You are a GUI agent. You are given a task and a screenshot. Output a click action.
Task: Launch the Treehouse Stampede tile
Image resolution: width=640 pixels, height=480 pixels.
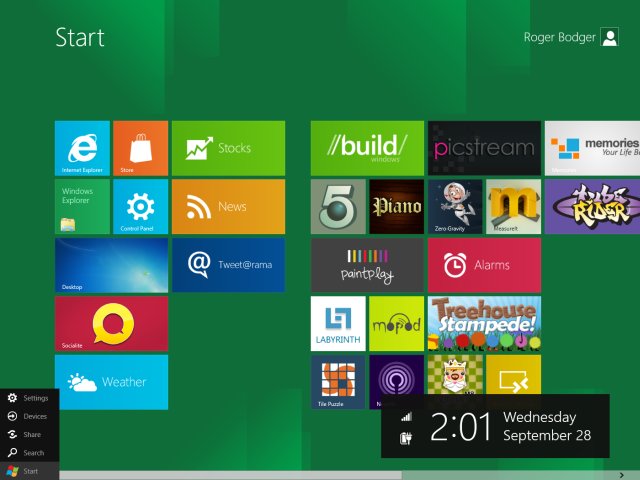[x=484, y=324]
